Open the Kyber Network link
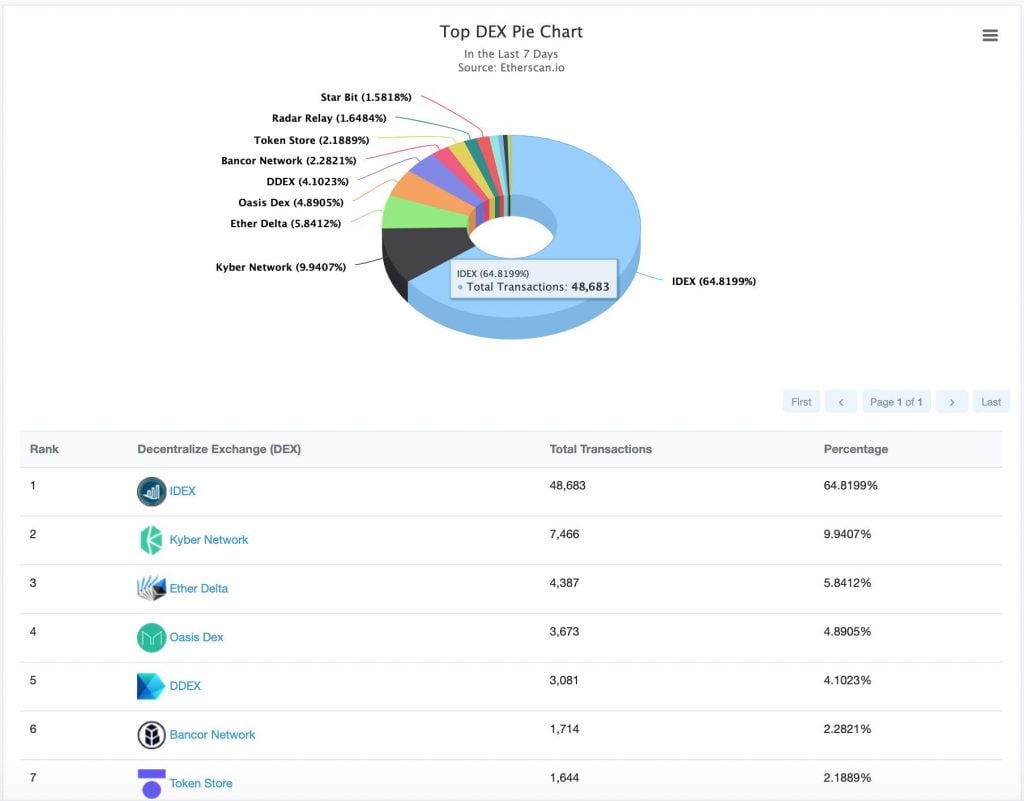This screenshot has height=801, width=1024. pos(209,540)
